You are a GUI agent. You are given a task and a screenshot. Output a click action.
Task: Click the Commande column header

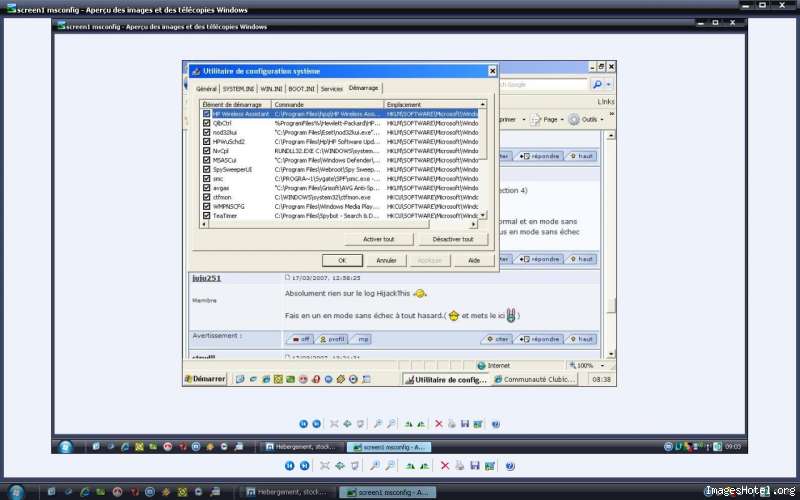coord(327,104)
